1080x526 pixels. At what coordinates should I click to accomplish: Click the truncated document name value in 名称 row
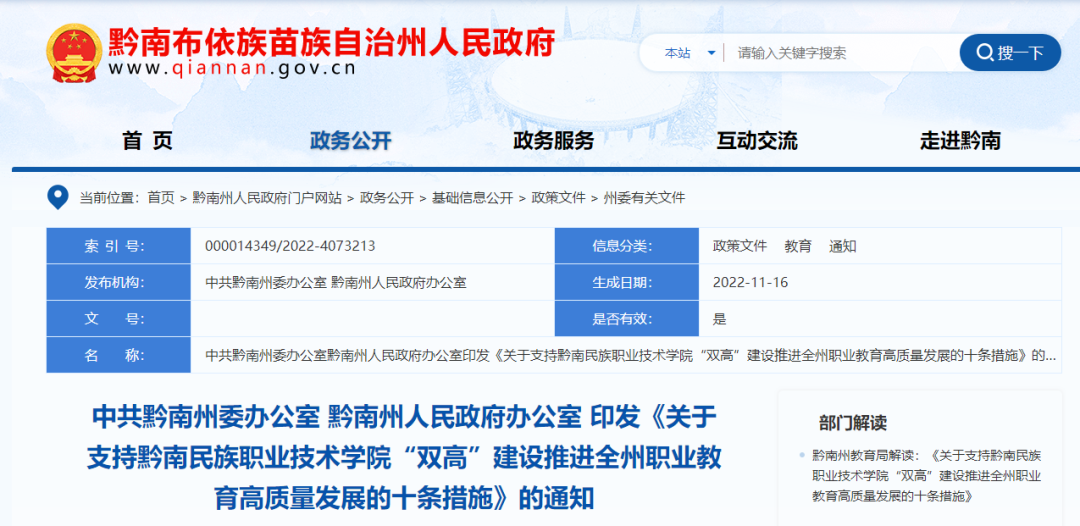[x=630, y=356]
